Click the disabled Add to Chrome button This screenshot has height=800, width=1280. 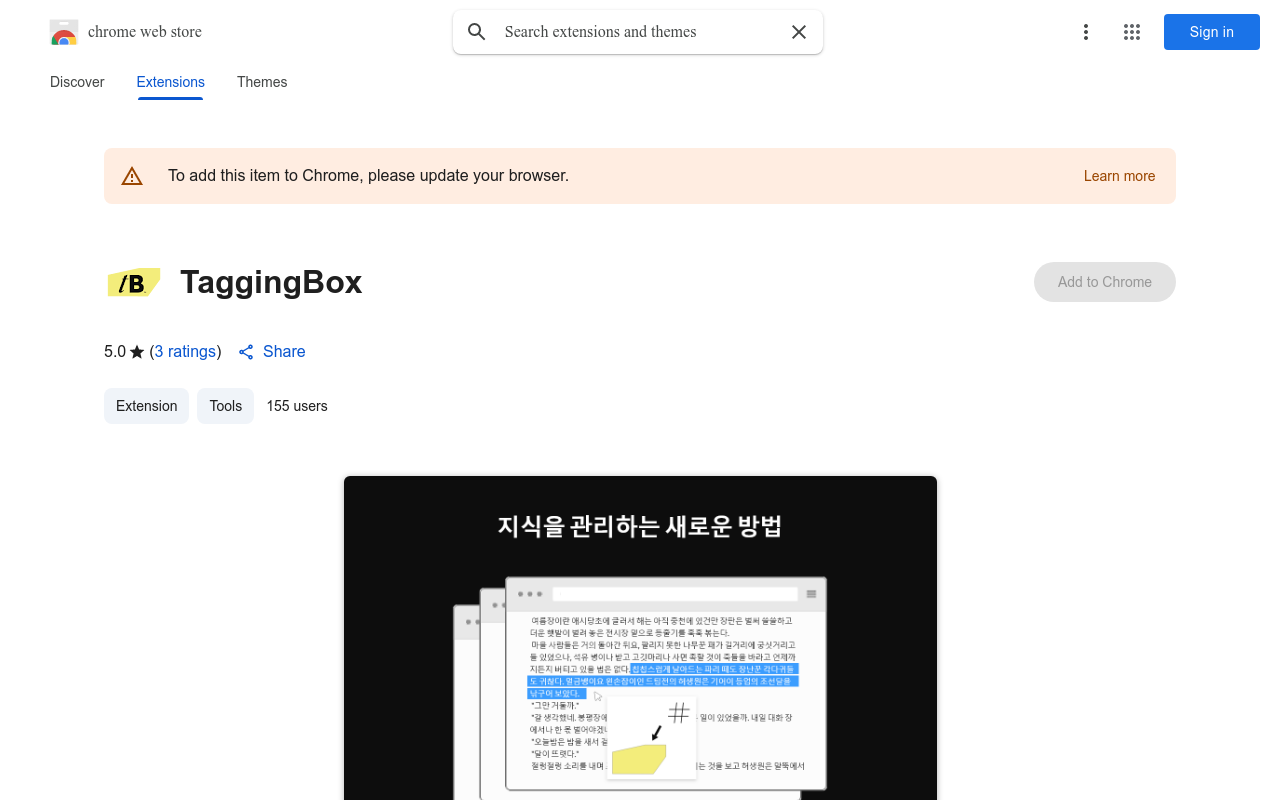[1104, 282]
